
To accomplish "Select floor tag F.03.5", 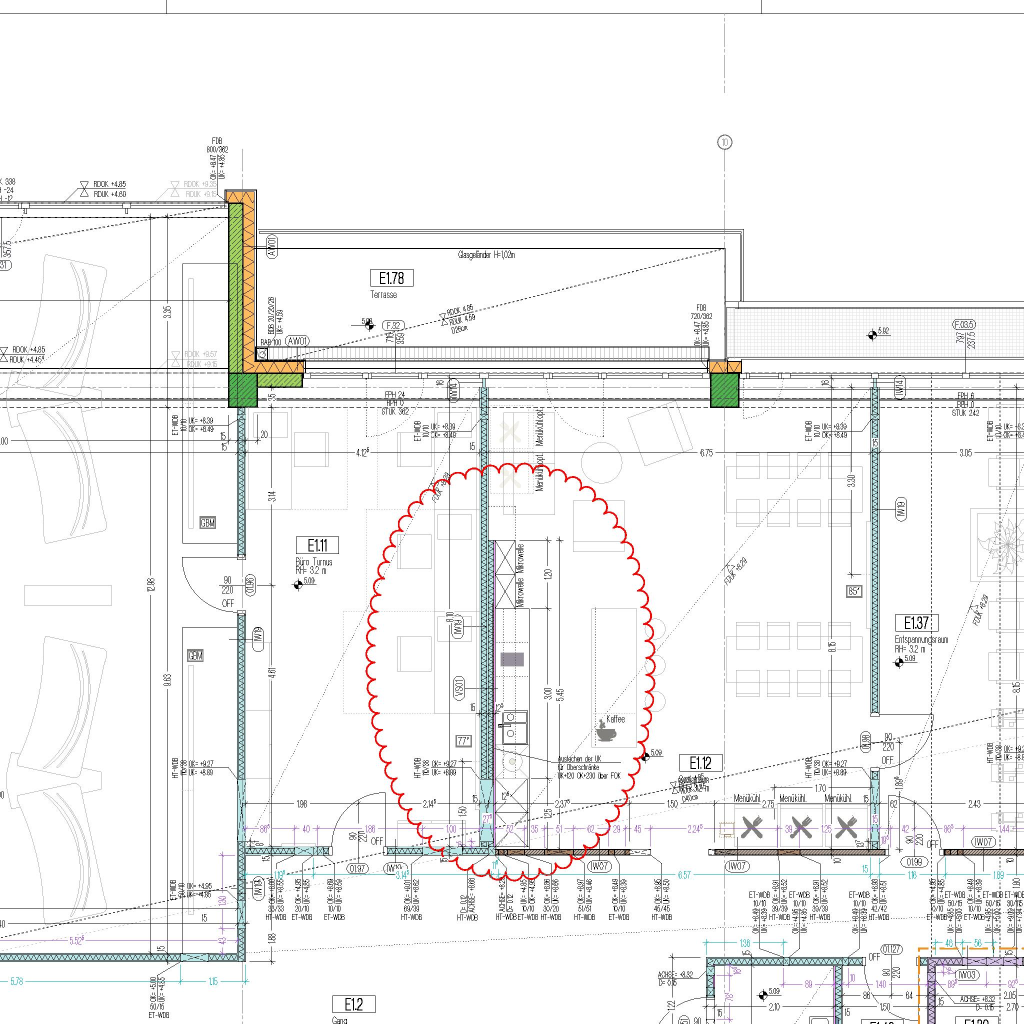I will (964, 324).
